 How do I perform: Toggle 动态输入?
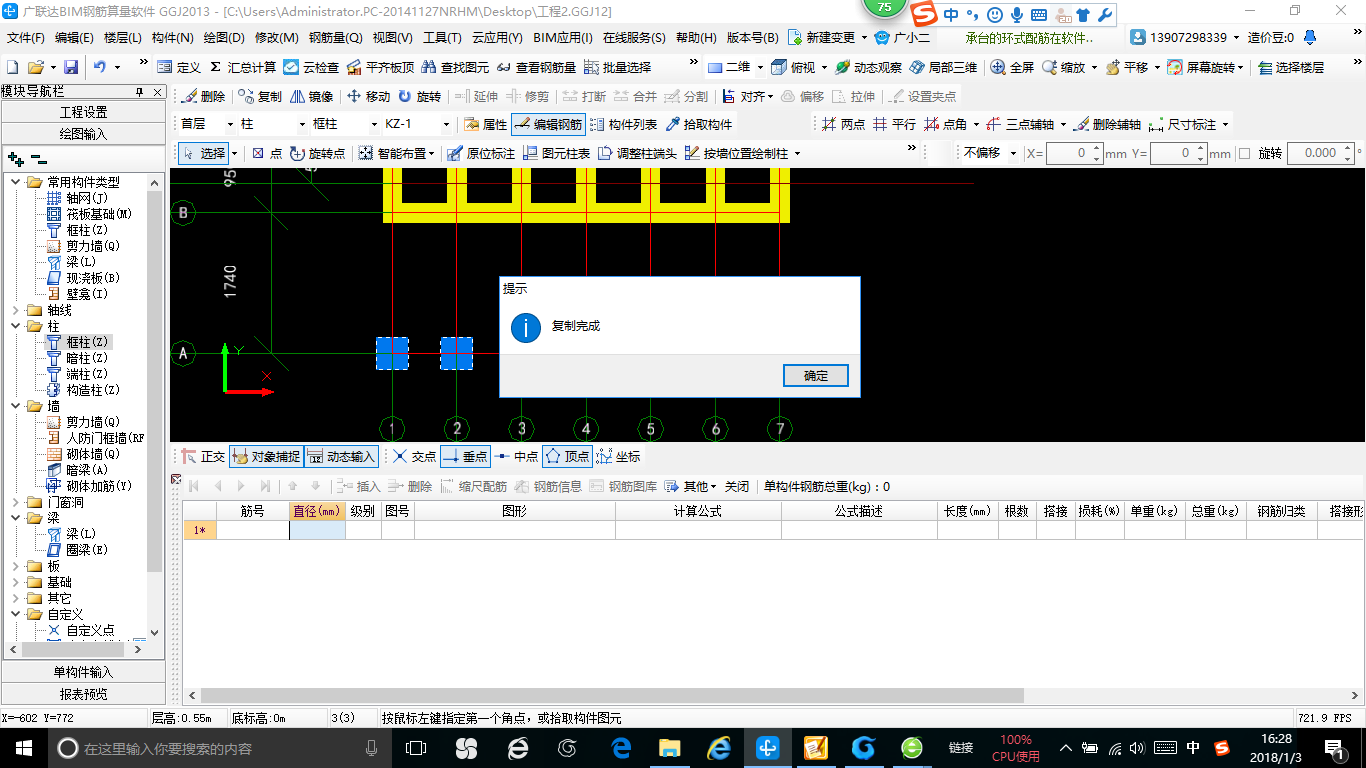click(341, 456)
